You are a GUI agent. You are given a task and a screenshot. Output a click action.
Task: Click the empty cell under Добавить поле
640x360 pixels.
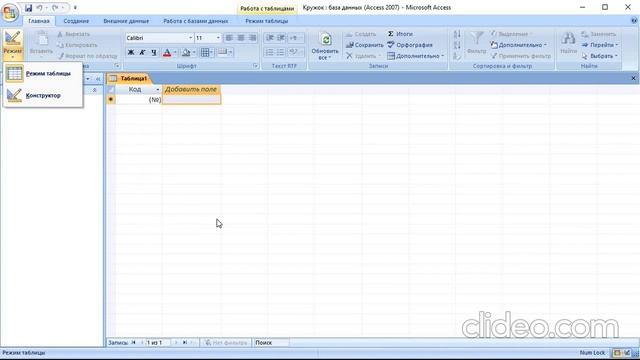191,100
